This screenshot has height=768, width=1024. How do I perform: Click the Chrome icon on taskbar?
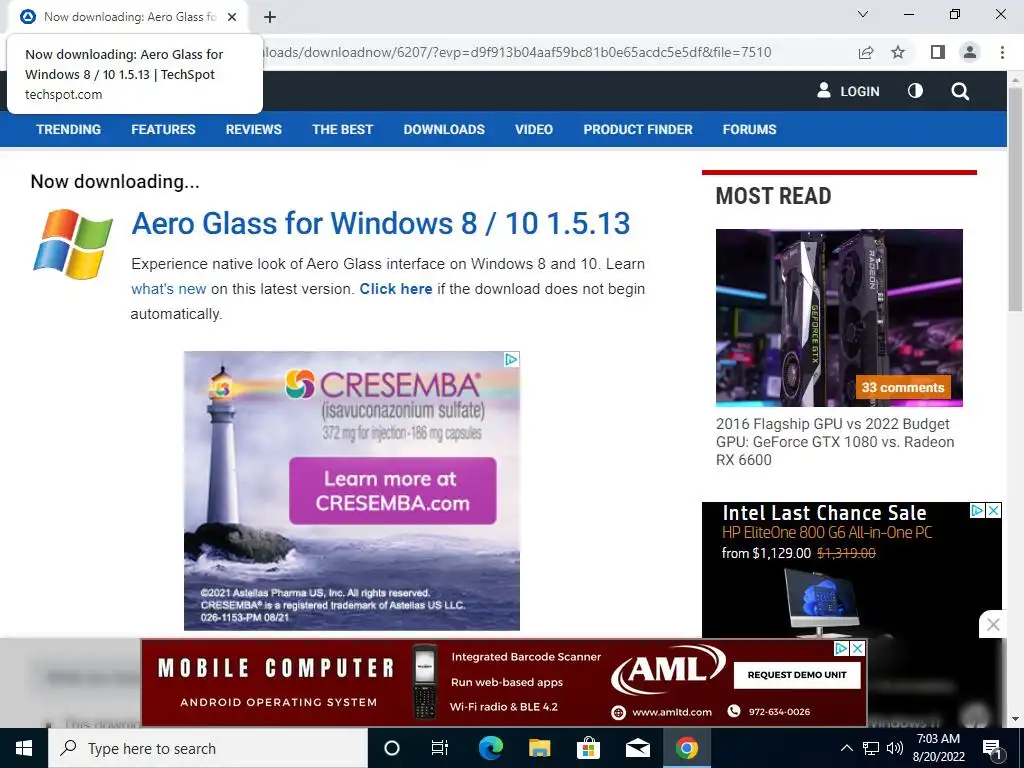(x=686, y=748)
